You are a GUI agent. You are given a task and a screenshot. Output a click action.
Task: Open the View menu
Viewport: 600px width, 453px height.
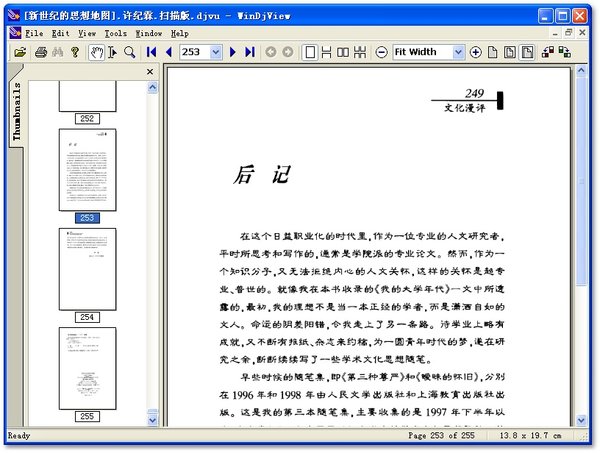pyautogui.click(x=87, y=33)
